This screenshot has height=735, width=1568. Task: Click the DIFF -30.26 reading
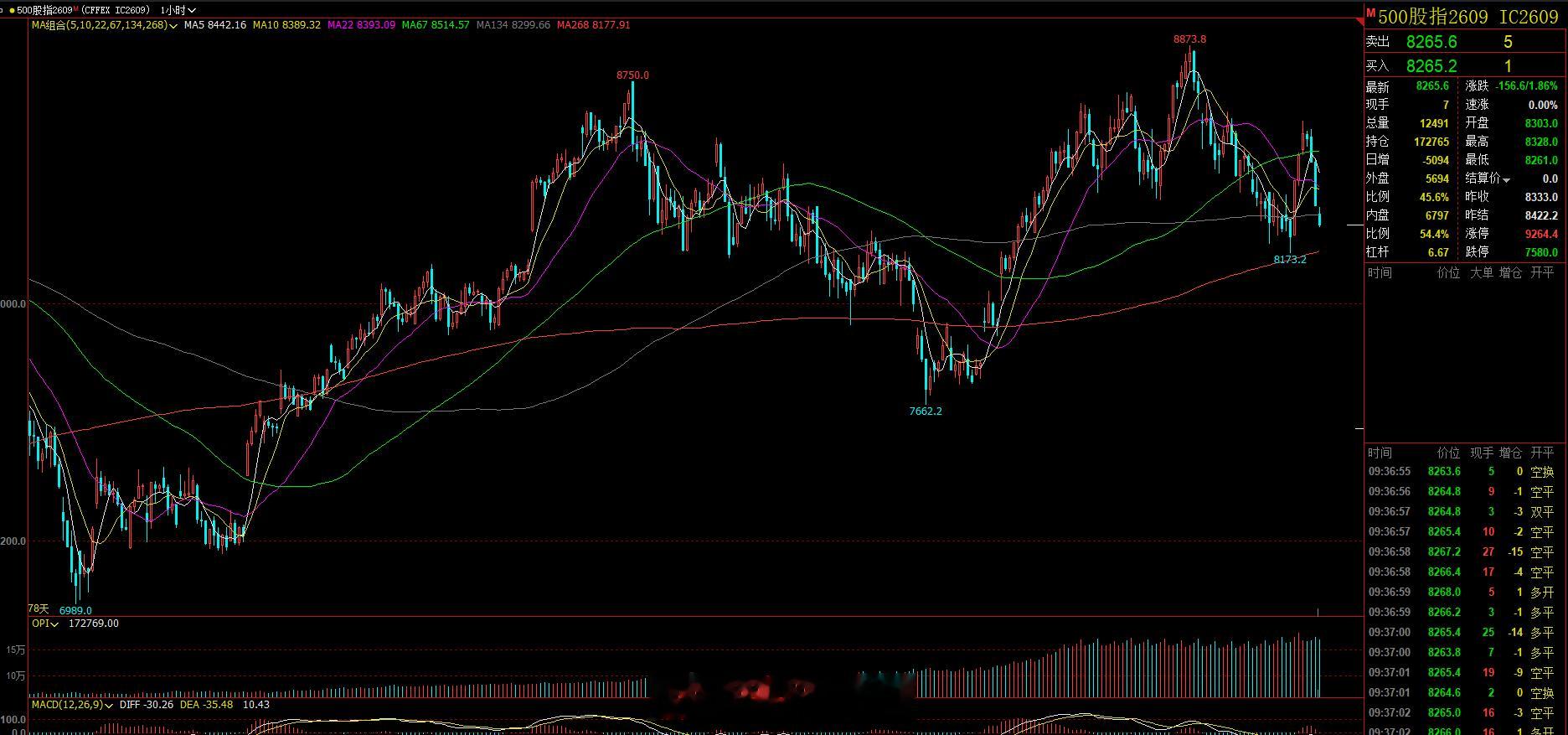tap(147, 705)
